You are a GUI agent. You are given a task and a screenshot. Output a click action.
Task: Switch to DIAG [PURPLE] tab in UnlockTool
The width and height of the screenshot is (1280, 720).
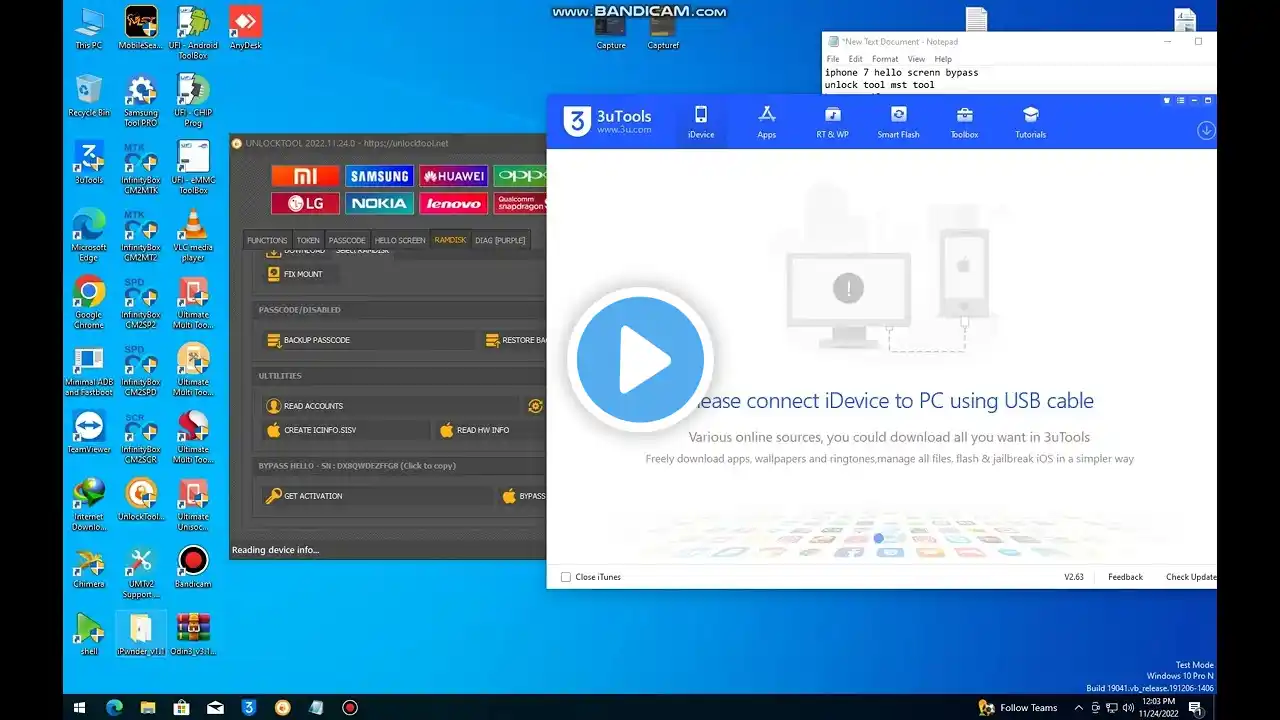(500, 240)
